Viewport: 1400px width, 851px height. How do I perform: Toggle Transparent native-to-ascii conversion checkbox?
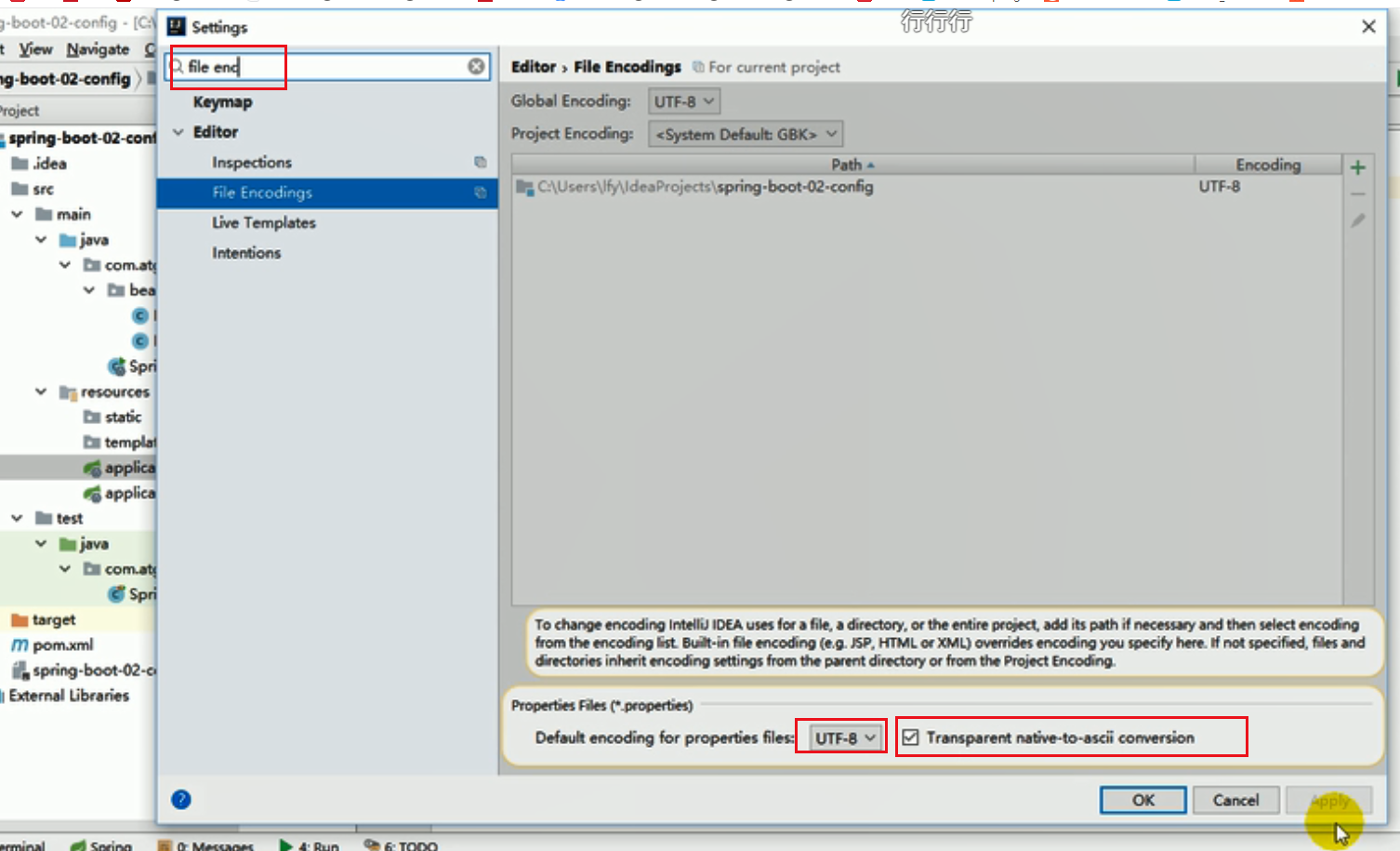[911, 738]
